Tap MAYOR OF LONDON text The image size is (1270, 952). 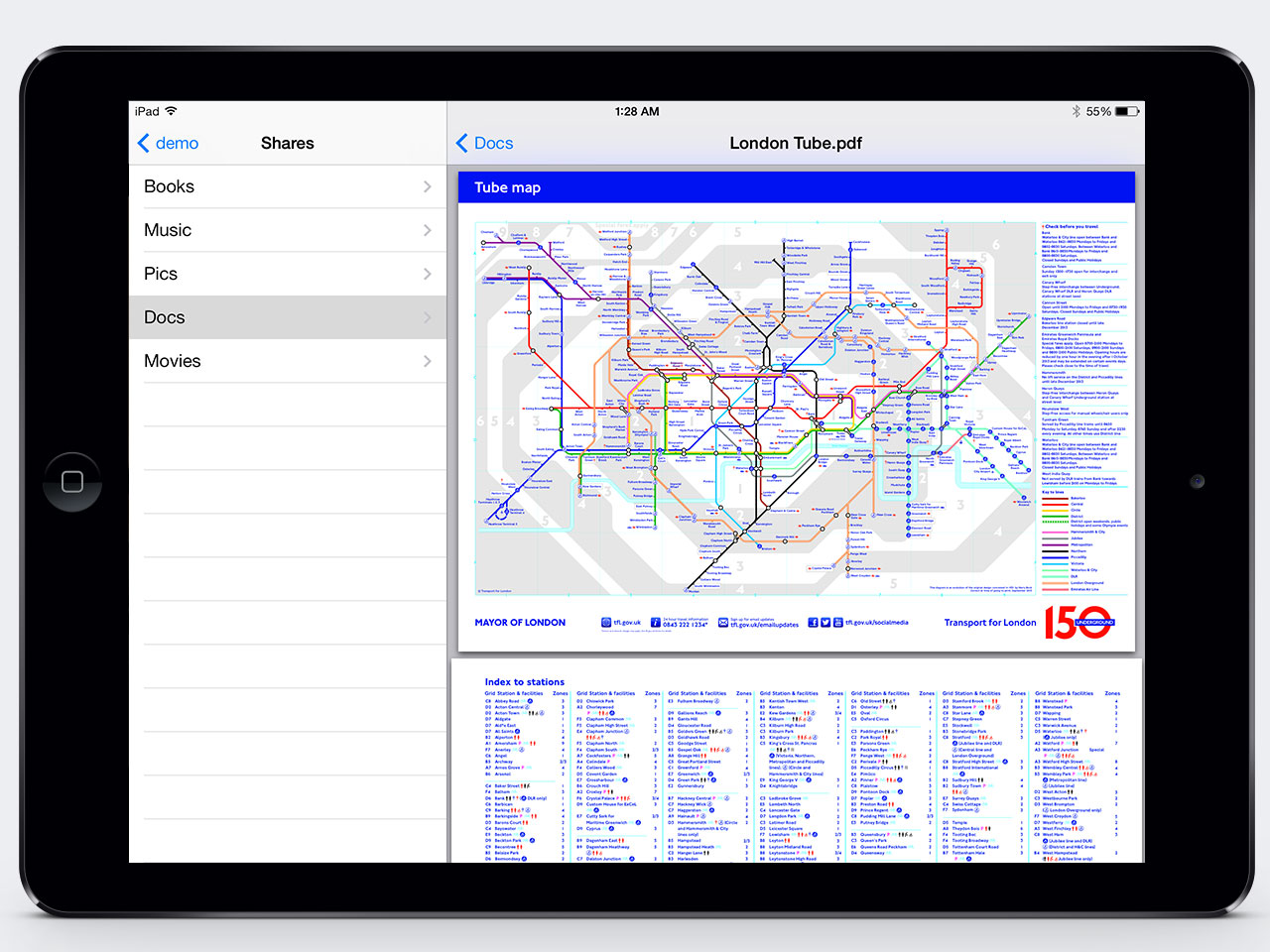pyautogui.click(x=520, y=623)
